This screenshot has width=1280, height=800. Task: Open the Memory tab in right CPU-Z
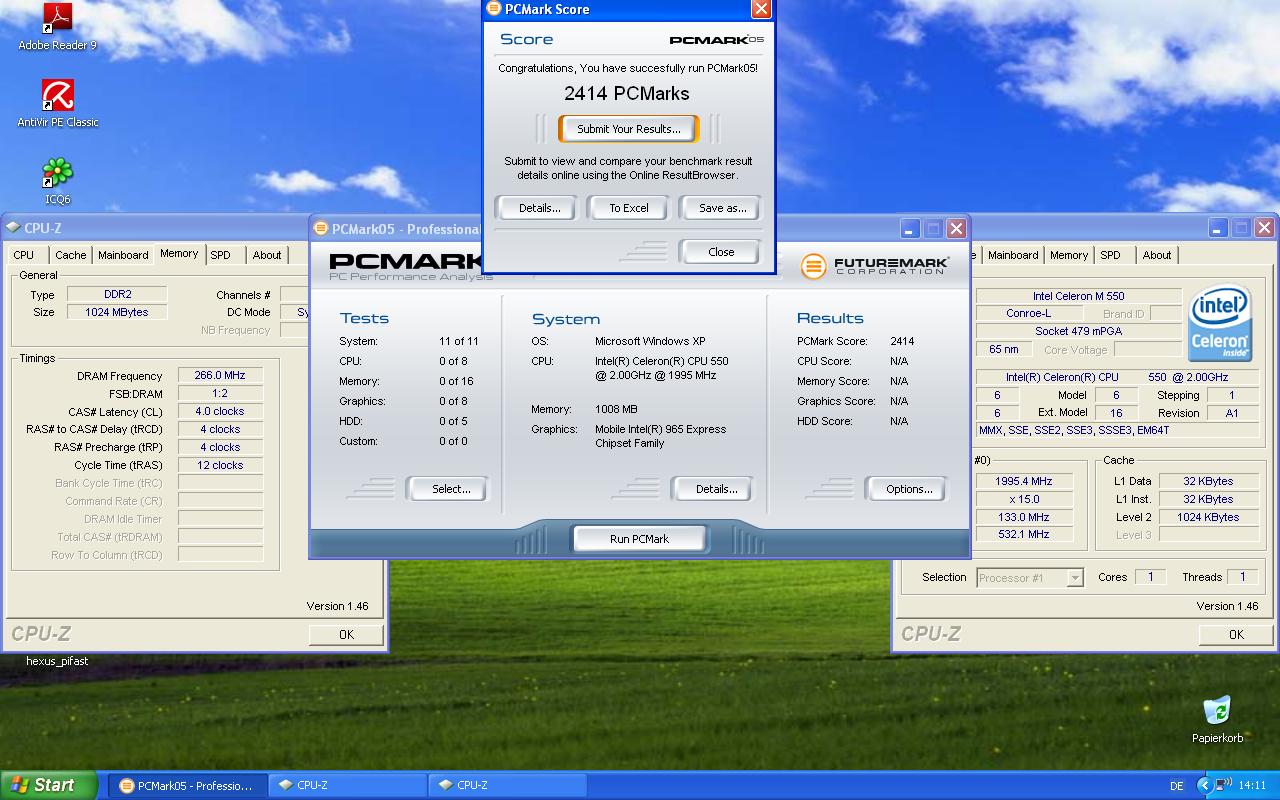point(1069,255)
